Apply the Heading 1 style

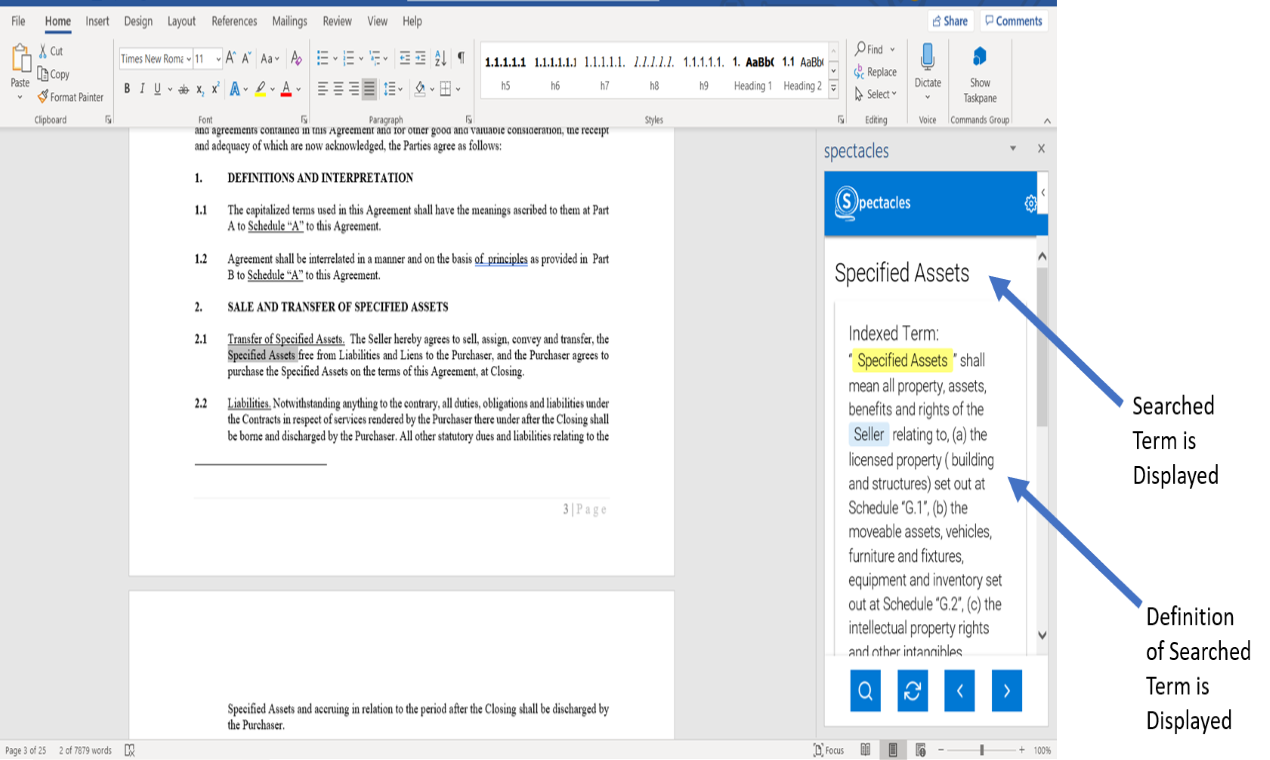point(752,72)
